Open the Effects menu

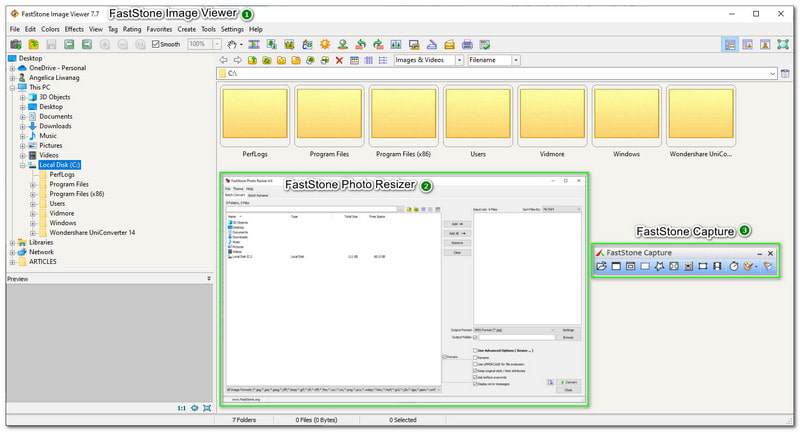coord(74,30)
